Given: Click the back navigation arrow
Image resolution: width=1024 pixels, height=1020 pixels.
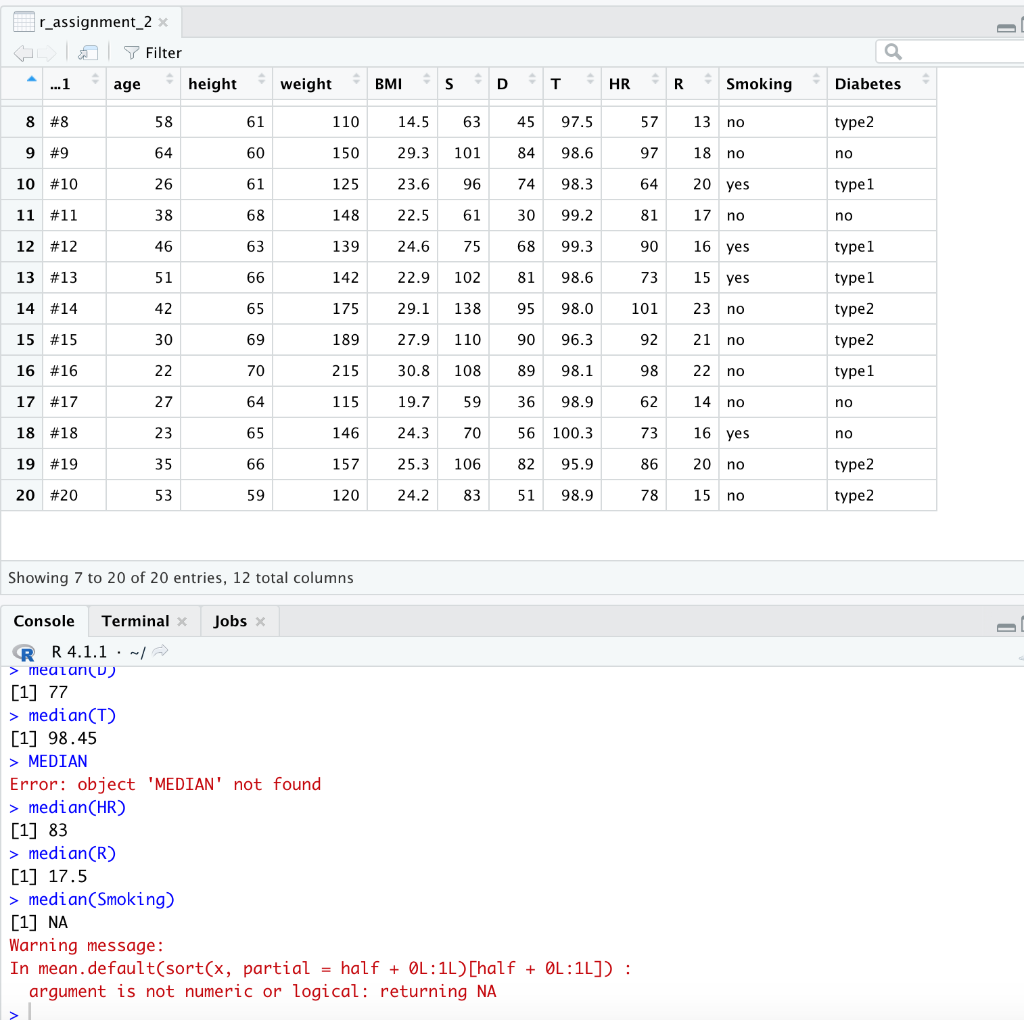Looking at the screenshot, I should pos(23,52).
